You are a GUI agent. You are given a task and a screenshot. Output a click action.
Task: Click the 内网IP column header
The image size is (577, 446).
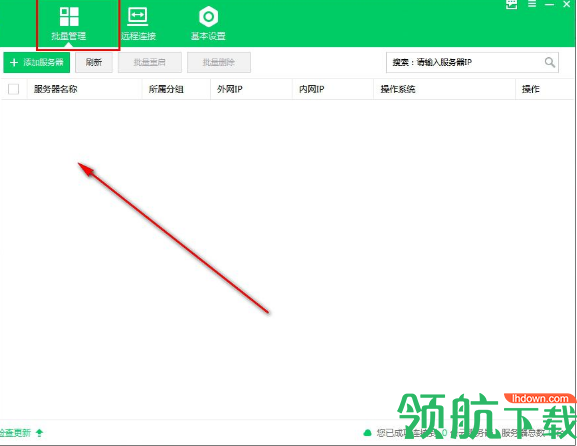tap(311, 89)
